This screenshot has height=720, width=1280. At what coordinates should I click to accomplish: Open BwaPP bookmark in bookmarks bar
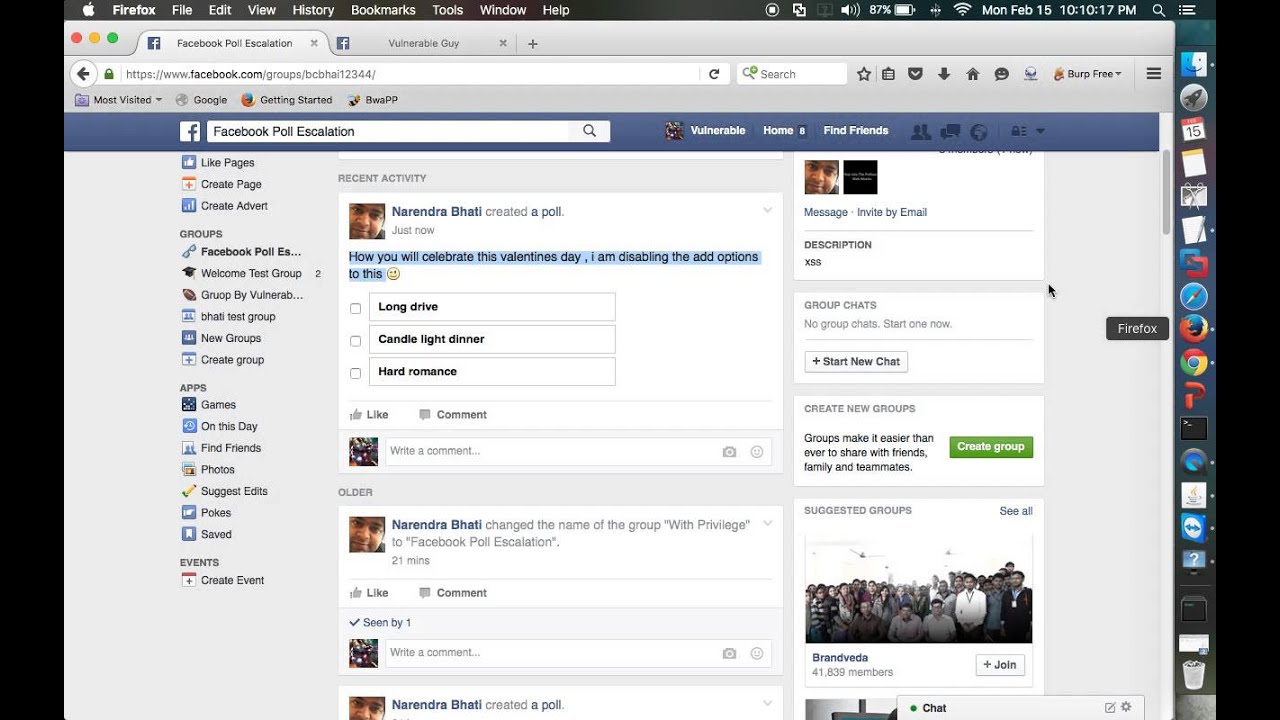pos(373,100)
